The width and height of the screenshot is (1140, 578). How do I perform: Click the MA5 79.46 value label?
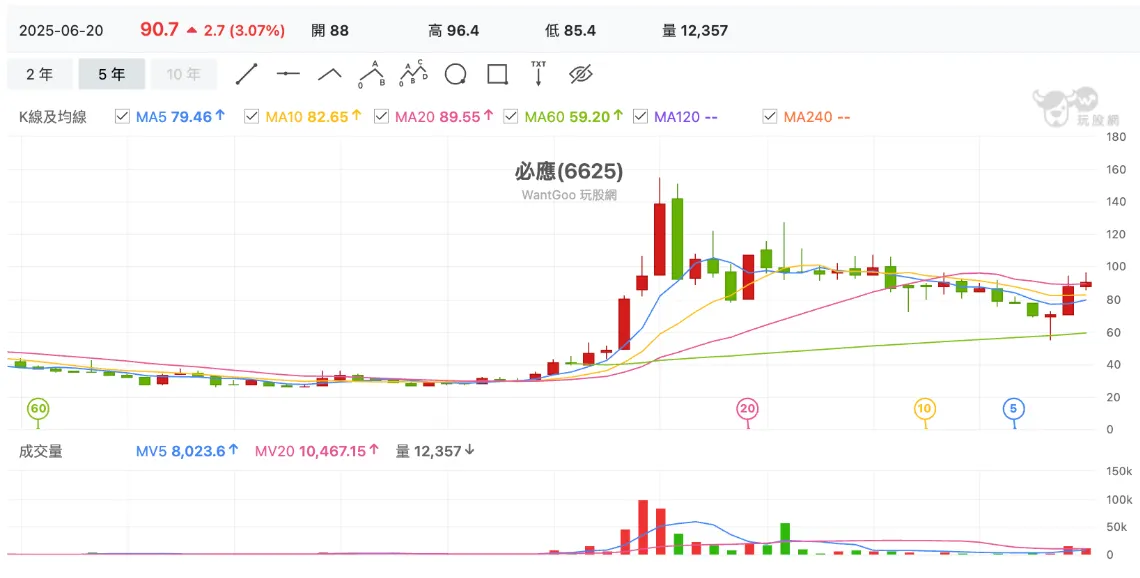point(180,116)
